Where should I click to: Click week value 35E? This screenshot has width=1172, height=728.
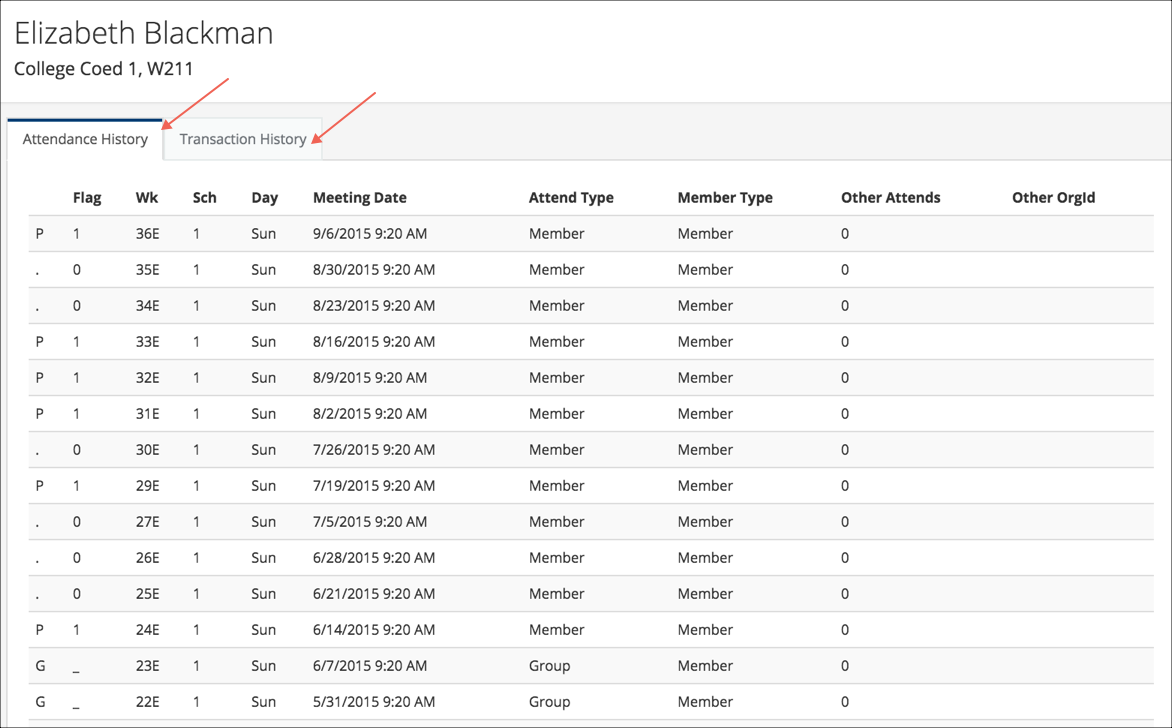147,270
